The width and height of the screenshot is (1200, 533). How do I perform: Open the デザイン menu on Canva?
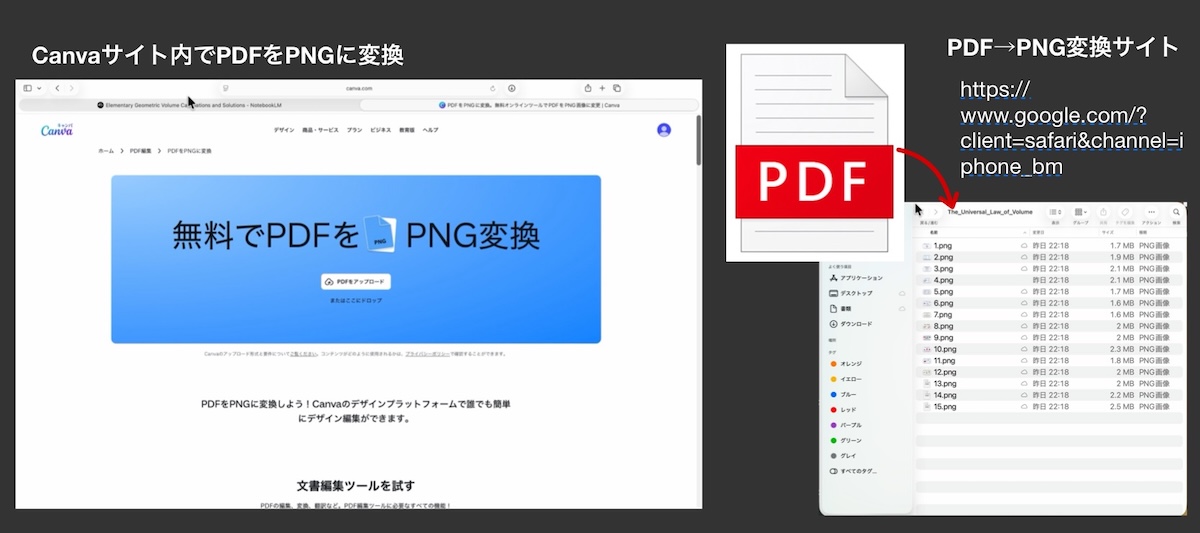point(284,130)
